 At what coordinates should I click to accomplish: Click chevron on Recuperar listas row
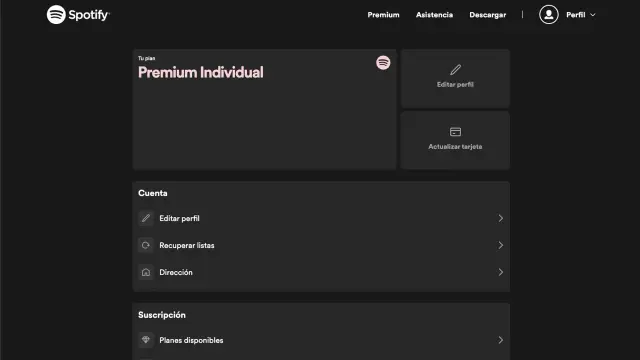click(x=500, y=245)
